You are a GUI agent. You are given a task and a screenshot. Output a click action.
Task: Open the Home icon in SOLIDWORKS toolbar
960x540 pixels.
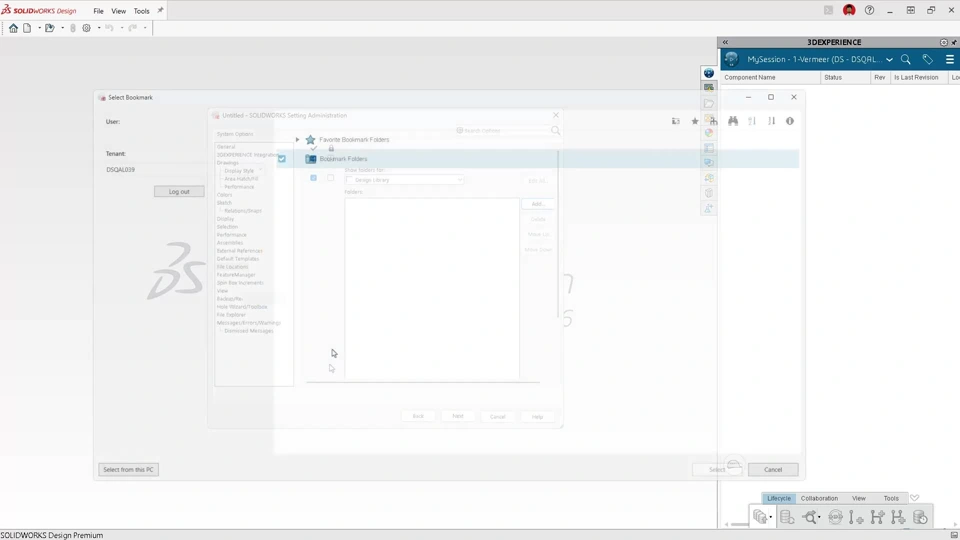click(x=13, y=28)
